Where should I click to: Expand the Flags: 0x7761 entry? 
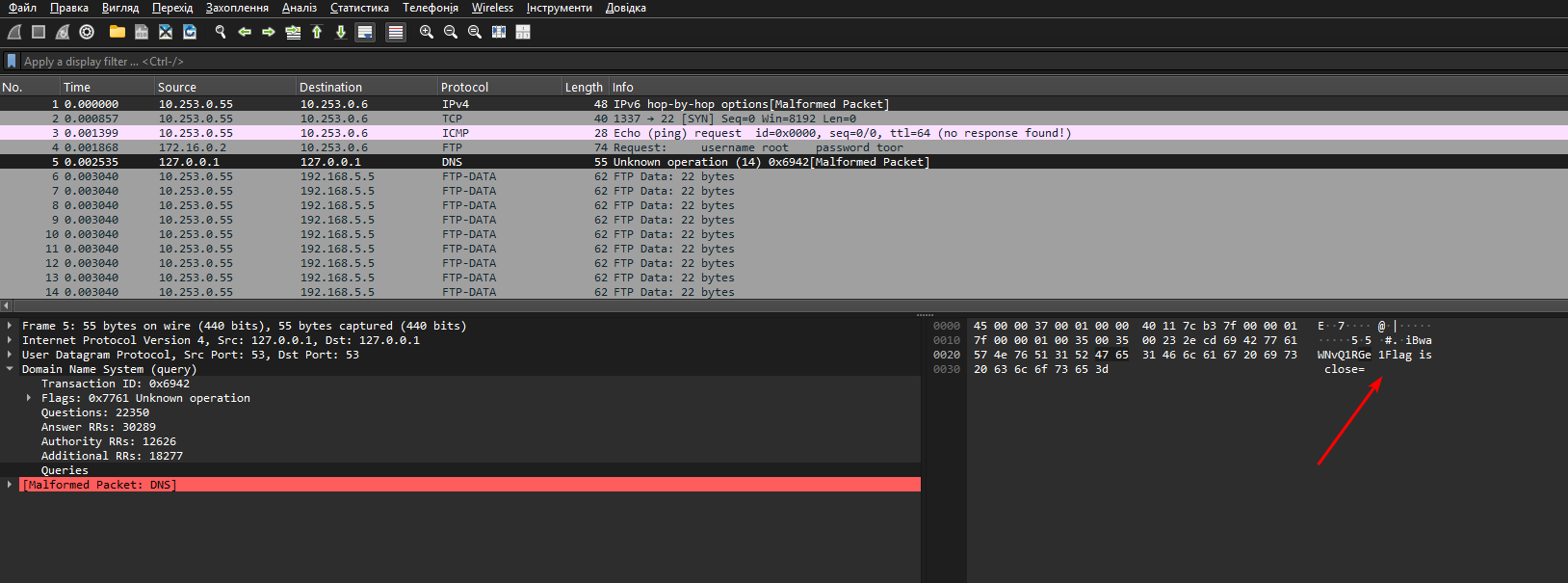29,398
